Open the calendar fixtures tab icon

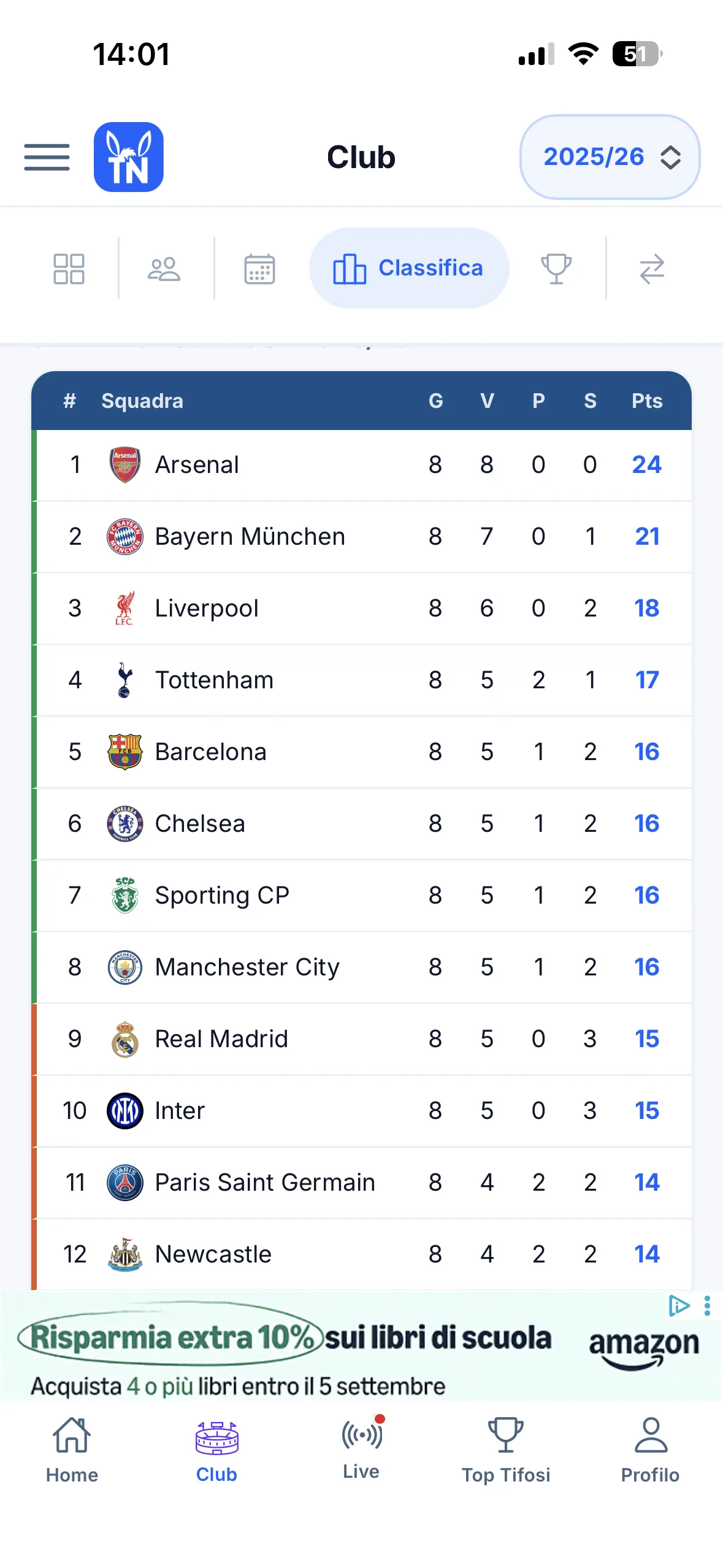coord(259,269)
